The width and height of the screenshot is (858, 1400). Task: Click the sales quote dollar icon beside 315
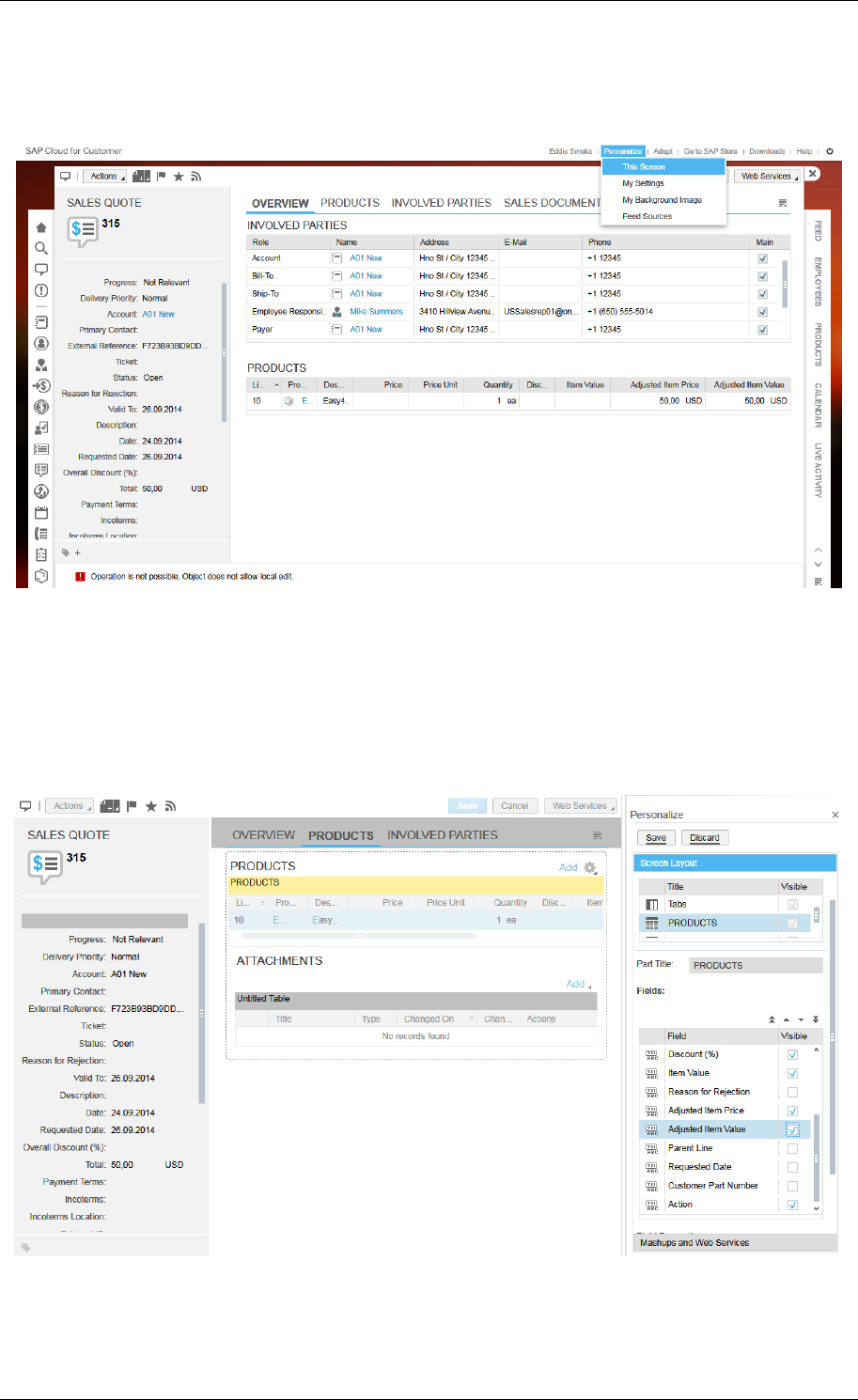coord(83,230)
